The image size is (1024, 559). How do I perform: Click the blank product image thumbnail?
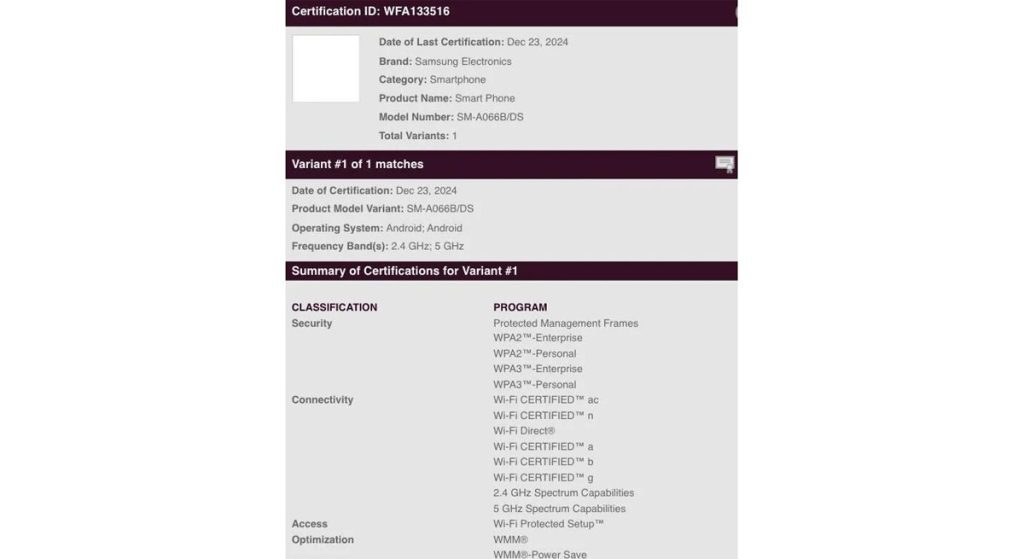[326, 69]
